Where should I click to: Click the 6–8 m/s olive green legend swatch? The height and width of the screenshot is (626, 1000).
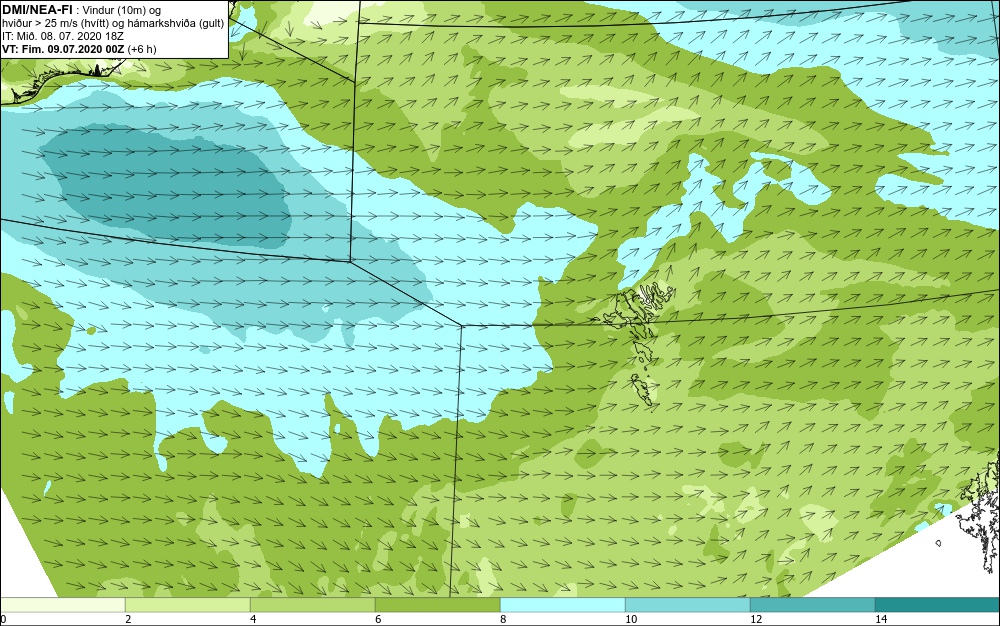(438, 605)
